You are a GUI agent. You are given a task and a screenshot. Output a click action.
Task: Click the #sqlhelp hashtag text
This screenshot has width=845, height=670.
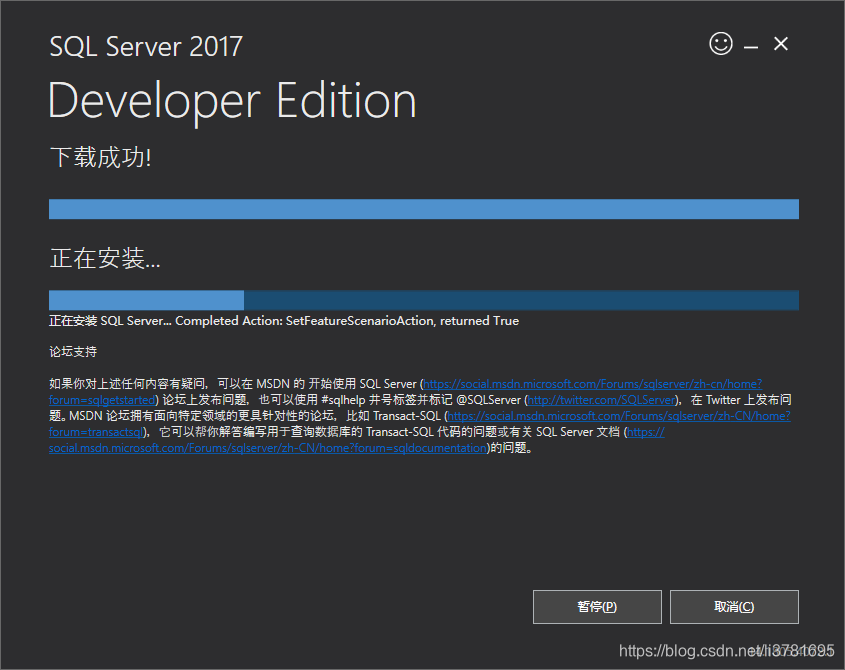pyautogui.click(x=343, y=400)
